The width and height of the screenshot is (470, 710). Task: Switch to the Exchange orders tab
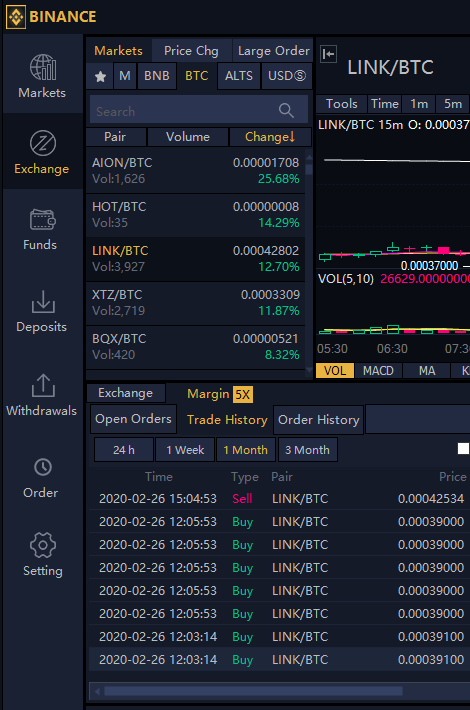point(126,393)
